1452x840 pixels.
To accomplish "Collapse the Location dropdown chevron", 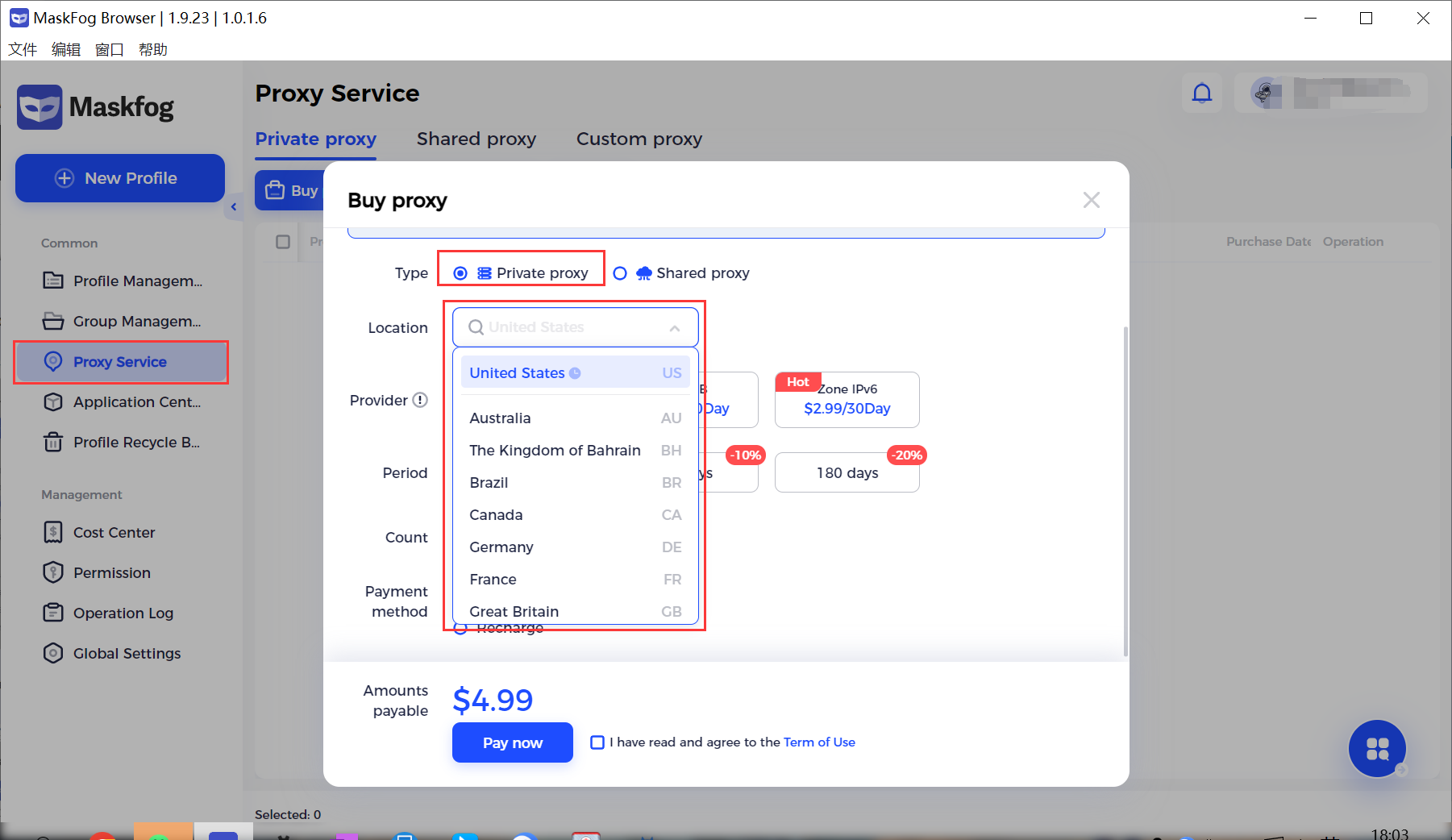I will 675,328.
